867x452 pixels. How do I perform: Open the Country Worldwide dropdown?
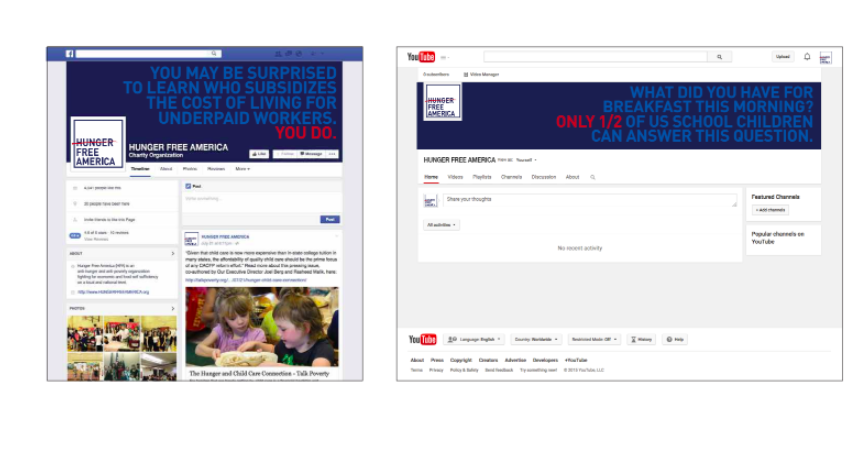(x=536, y=339)
